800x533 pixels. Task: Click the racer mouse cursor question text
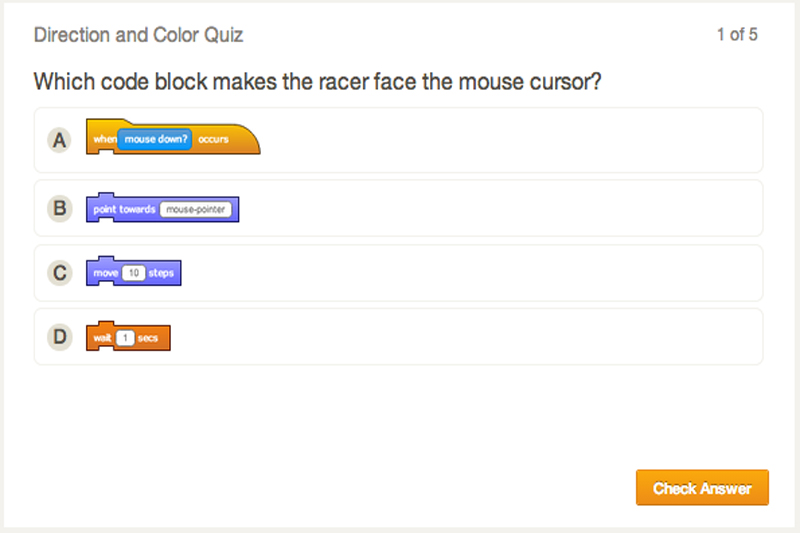(x=317, y=82)
